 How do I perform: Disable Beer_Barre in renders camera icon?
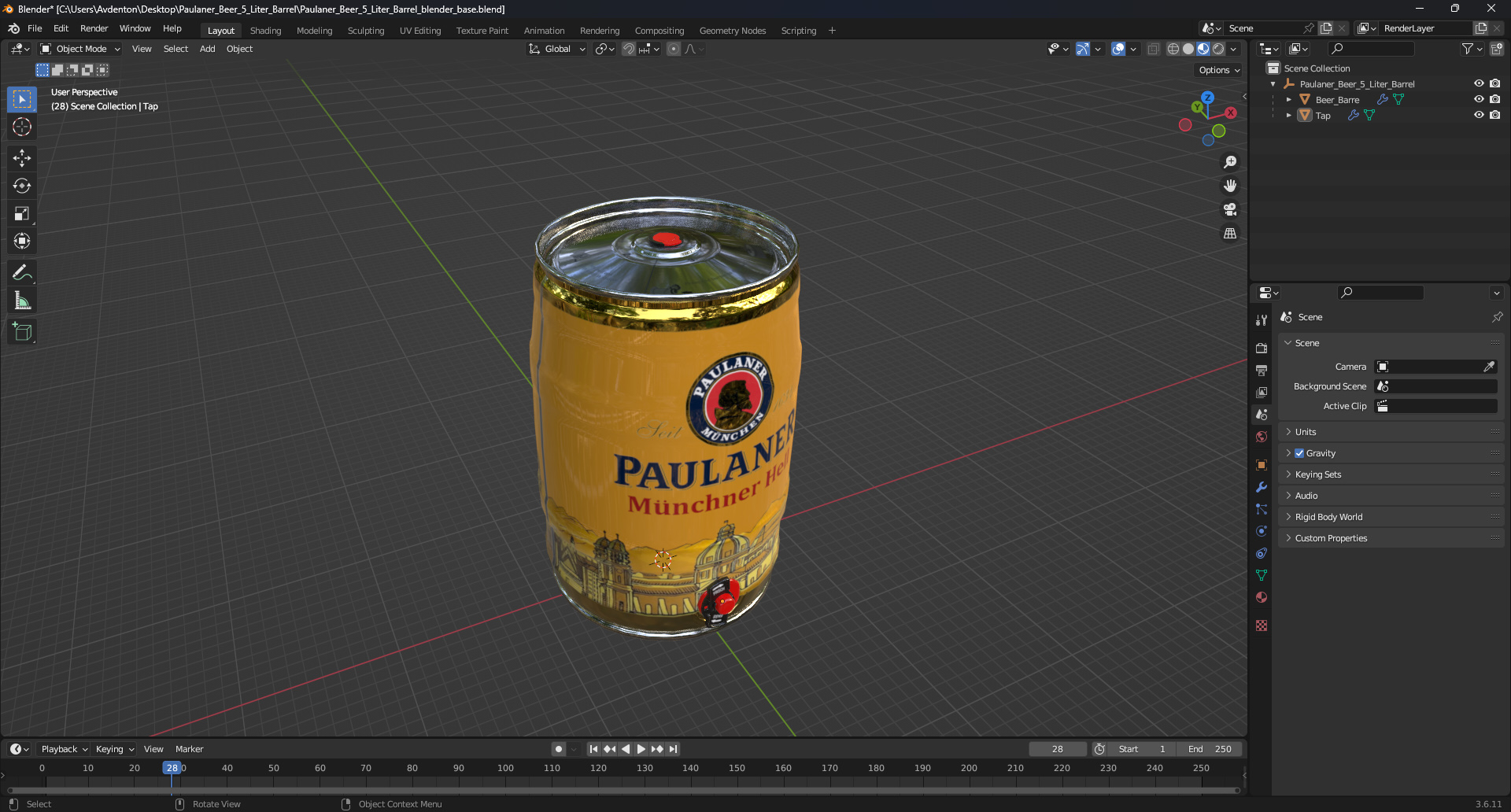(x=1495, y=99)
